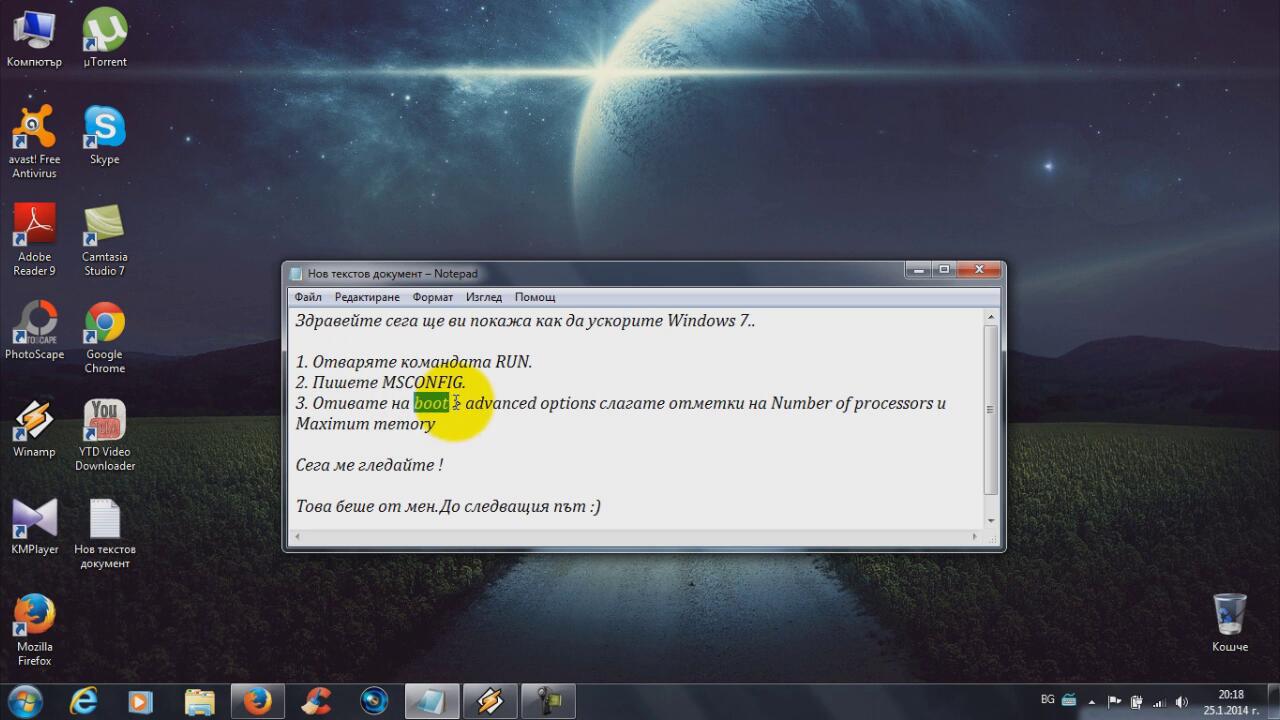Switch the BG input language indicator
The image size is (1280, 720).
[1047, 701]
